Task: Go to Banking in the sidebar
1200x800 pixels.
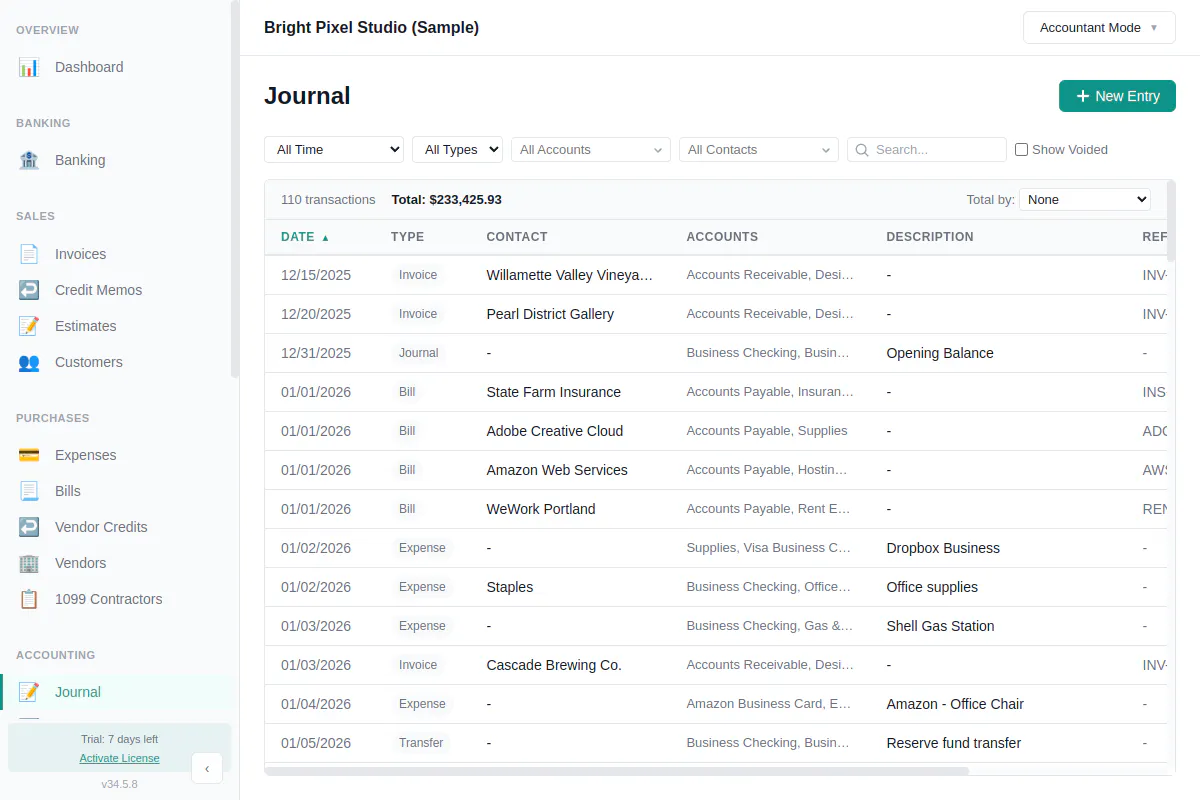Action: [x=120, y=160]
